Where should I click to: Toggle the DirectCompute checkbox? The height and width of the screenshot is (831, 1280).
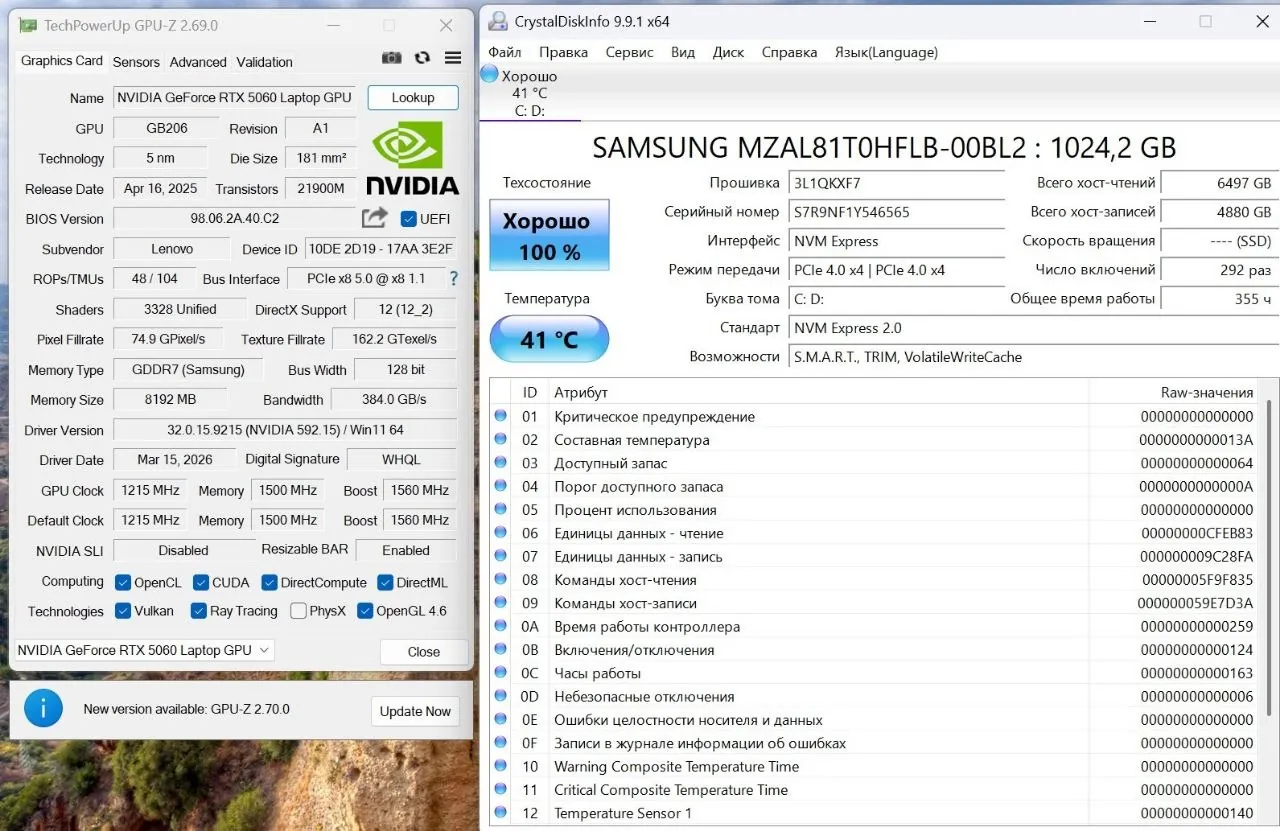point(269,582)
